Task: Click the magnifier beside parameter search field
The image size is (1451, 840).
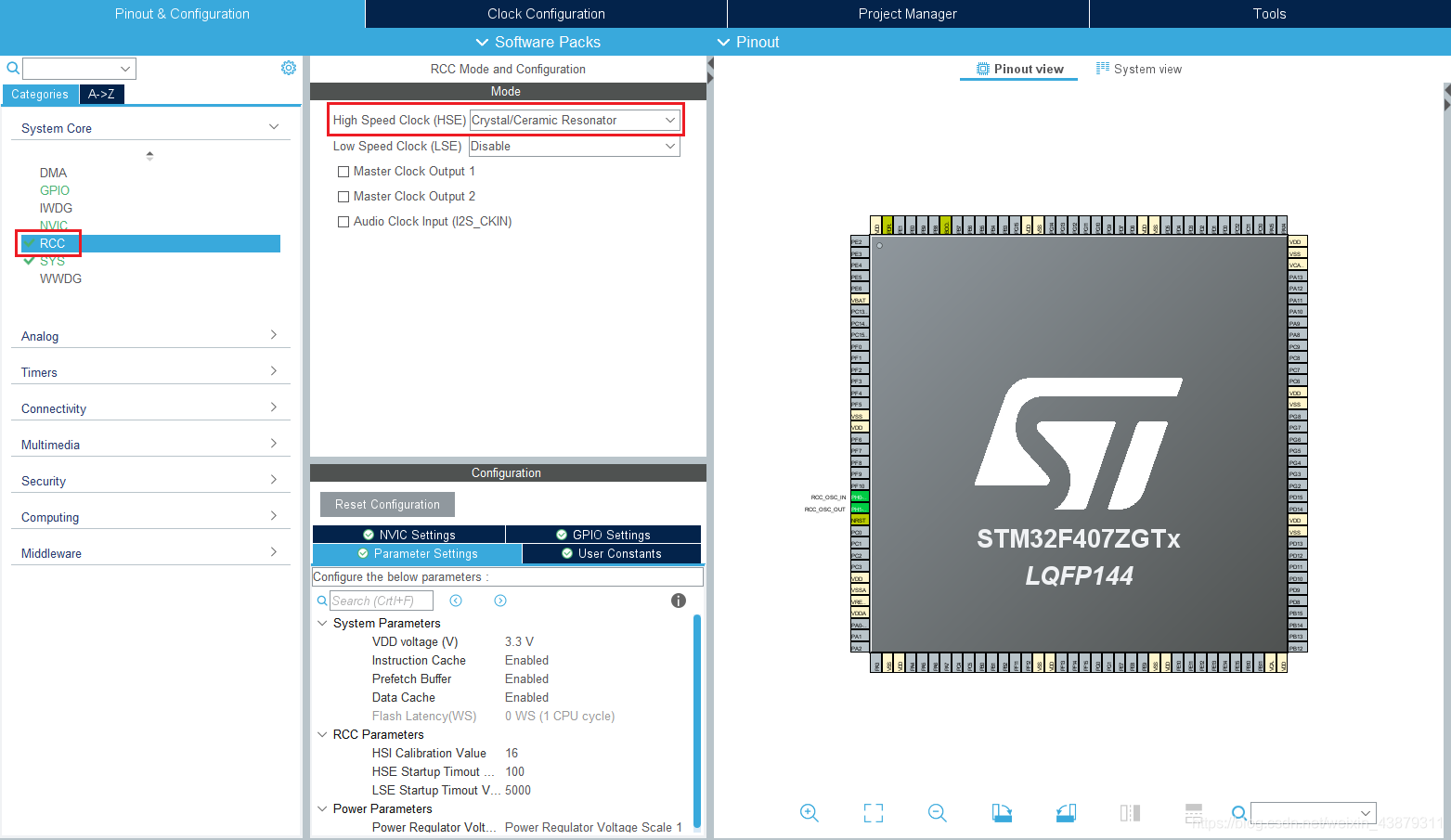Action: [x=322, y=601]
